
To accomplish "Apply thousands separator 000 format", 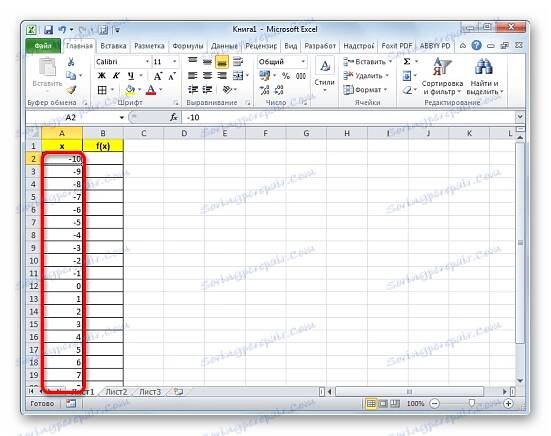I will tap(301, 76).
